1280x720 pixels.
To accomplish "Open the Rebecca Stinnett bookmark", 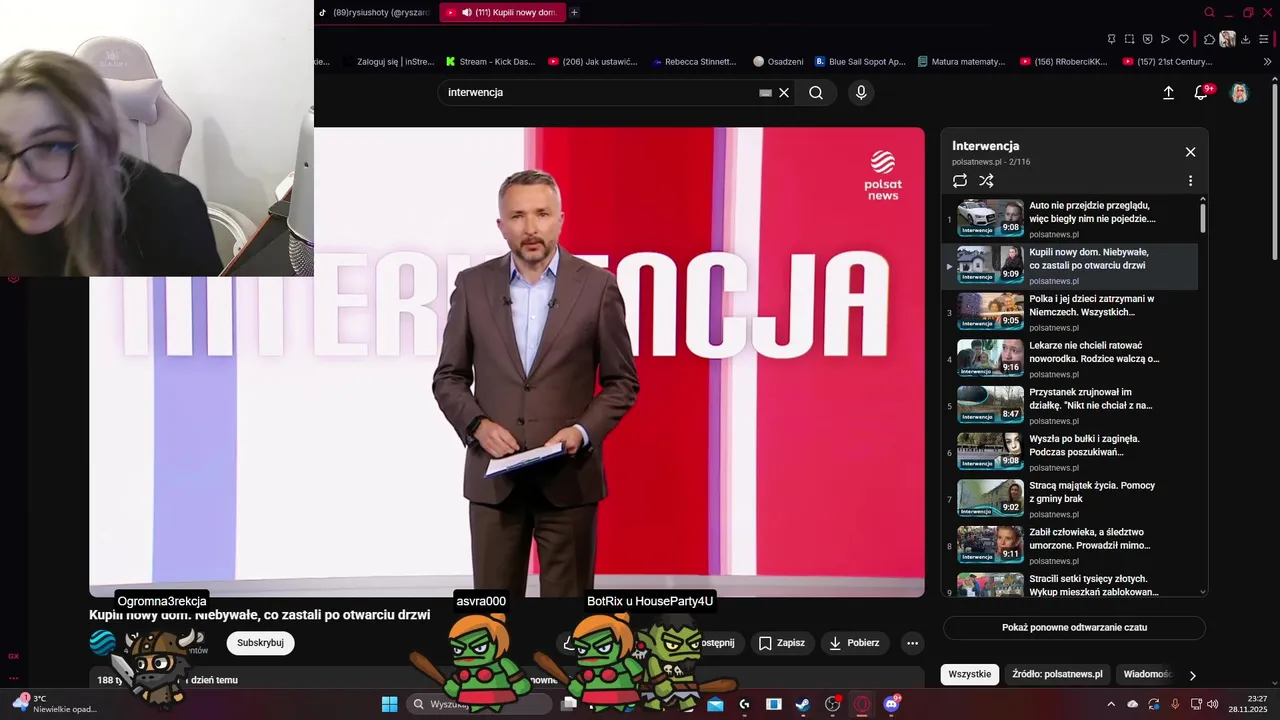I will coord(693,61).
